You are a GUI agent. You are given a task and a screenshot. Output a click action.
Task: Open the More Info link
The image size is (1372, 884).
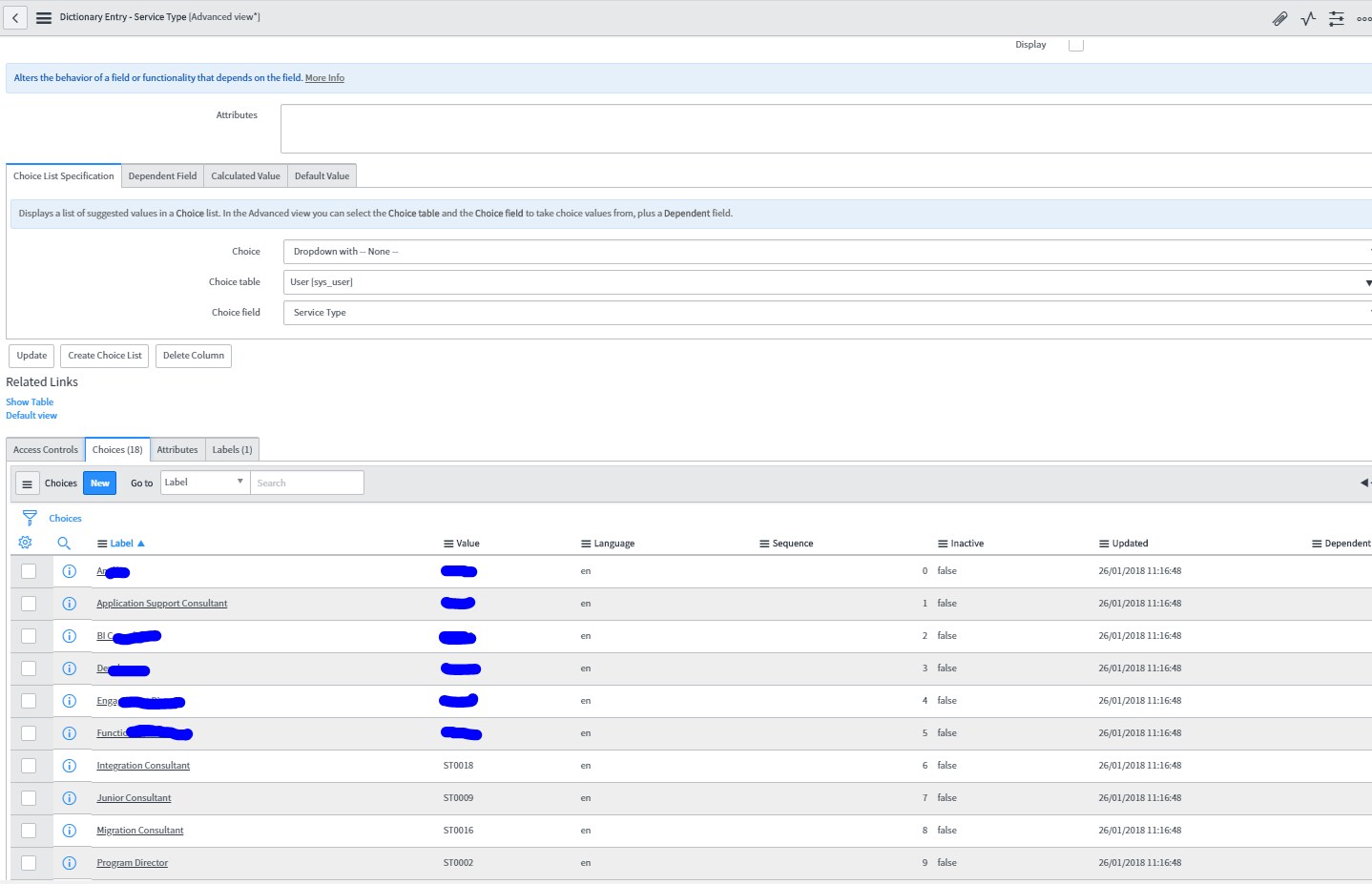(324, 78)
